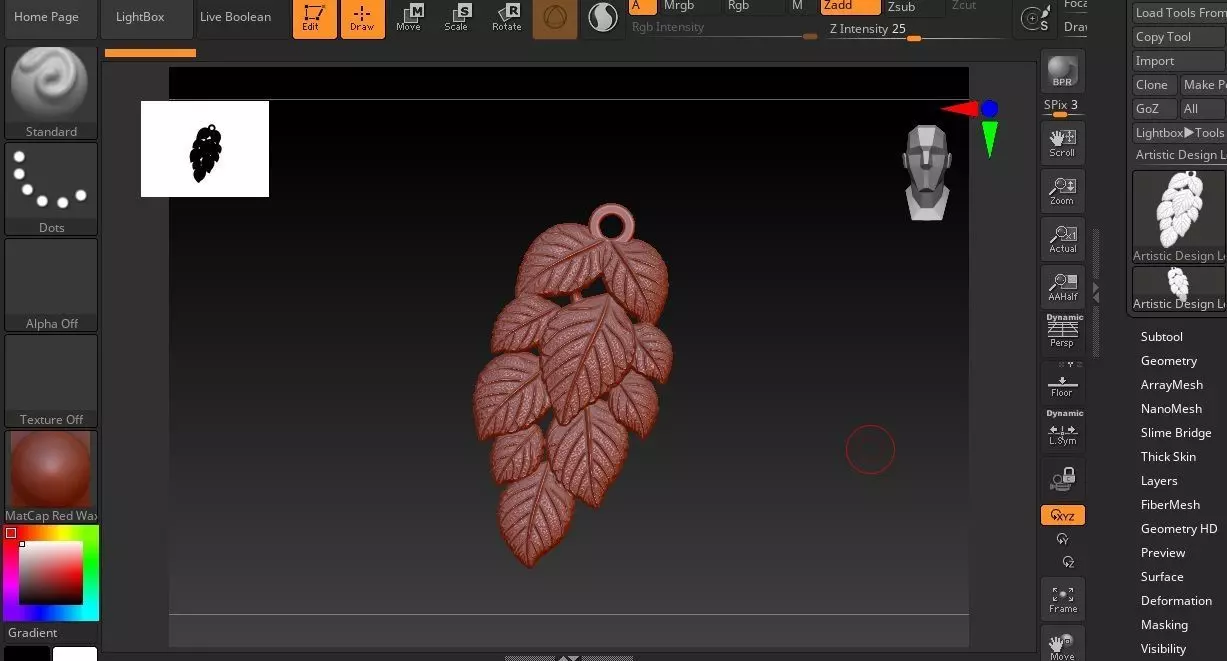Image resolution: width=1227 pixels, height=661 pixels.
Task: Toggle the A button next to Mrgb
Action: tap(642, 6)
